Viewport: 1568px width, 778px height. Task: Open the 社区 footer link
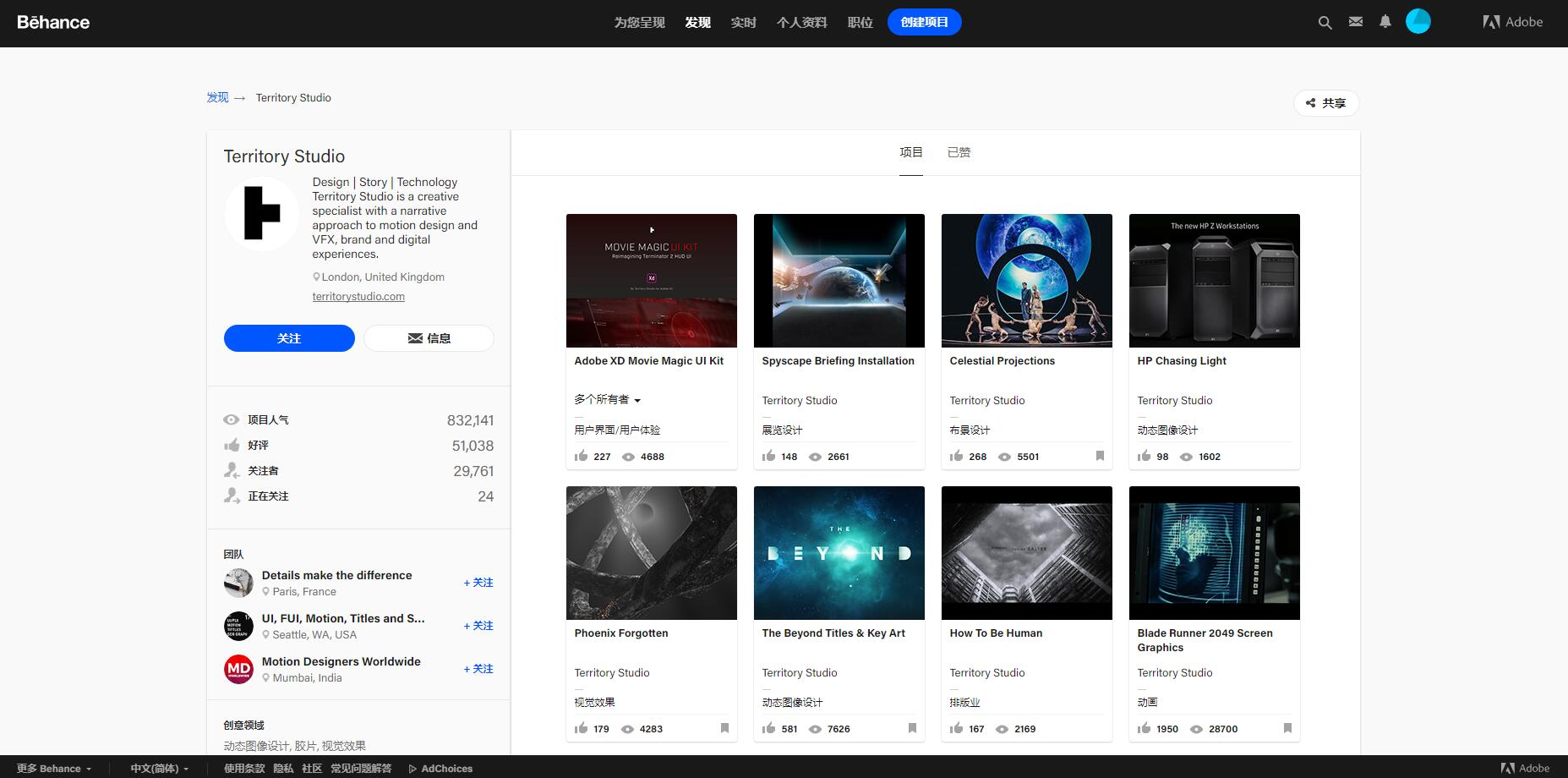[x=312, y=769]
